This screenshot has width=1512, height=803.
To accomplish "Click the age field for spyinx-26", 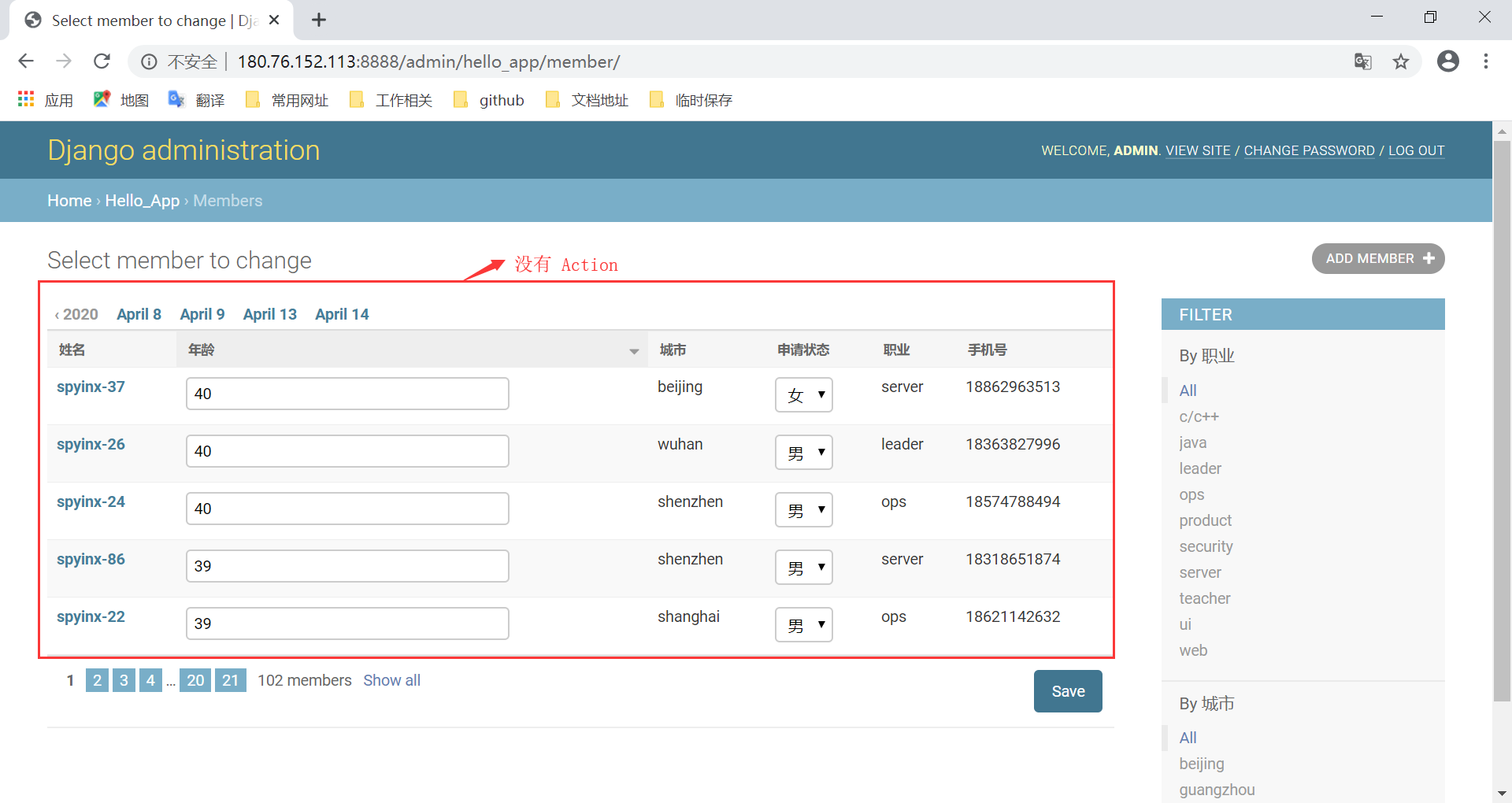I will pyautogui.click(x=347, y=451).
